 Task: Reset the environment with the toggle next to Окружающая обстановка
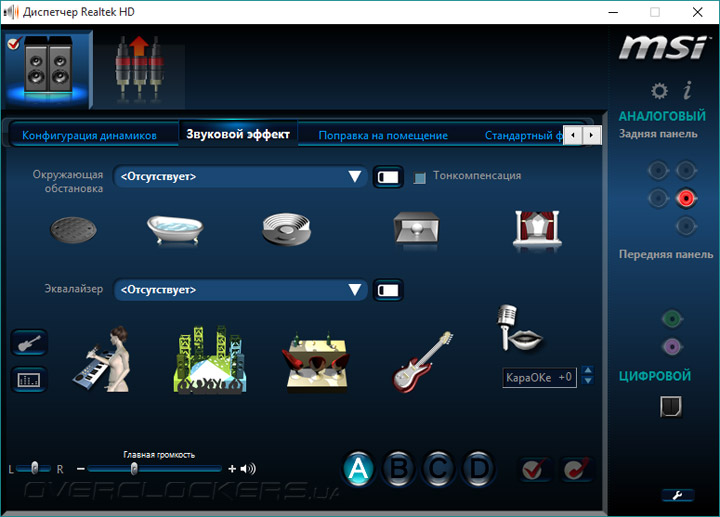[388, 177]
